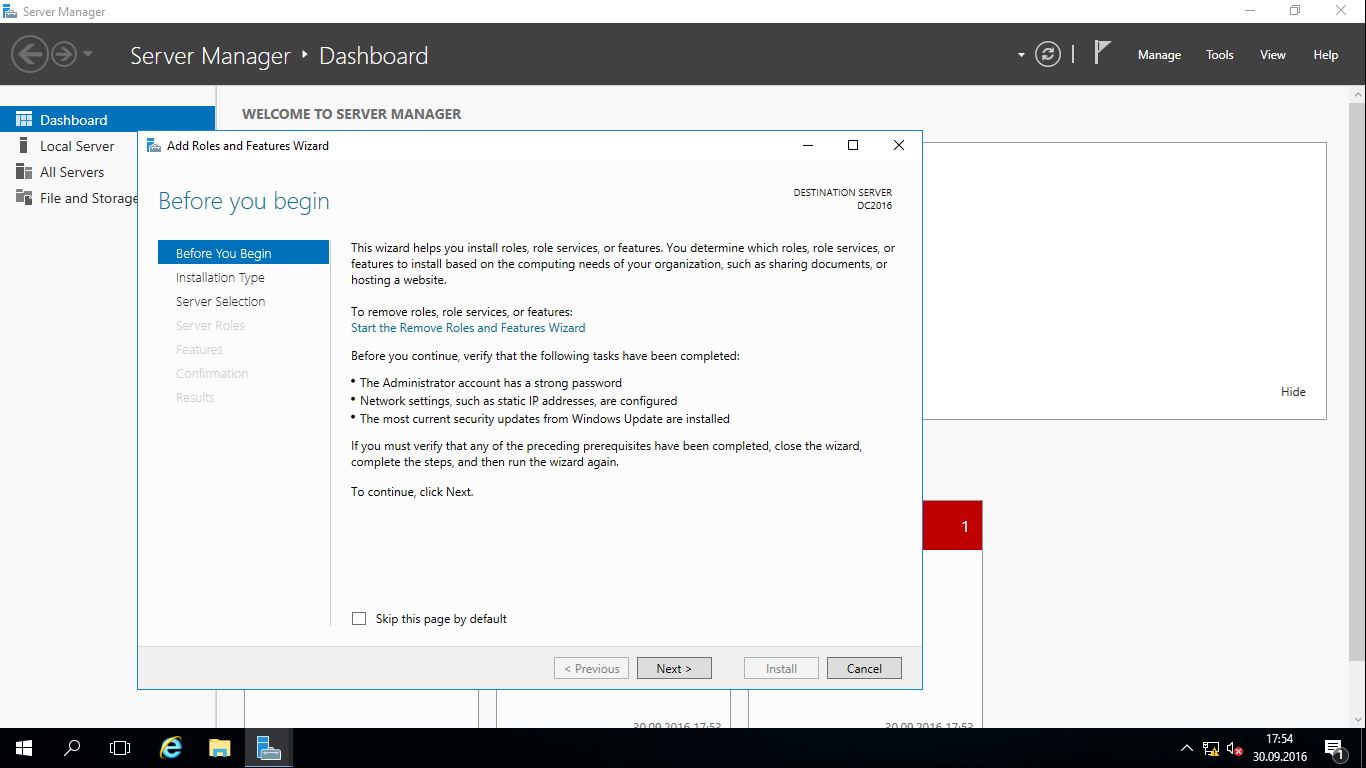This screenshot has height=768, width=1366.
Task: Open the Help menu
Action: pyautogui.click(x=1326, y=55)
